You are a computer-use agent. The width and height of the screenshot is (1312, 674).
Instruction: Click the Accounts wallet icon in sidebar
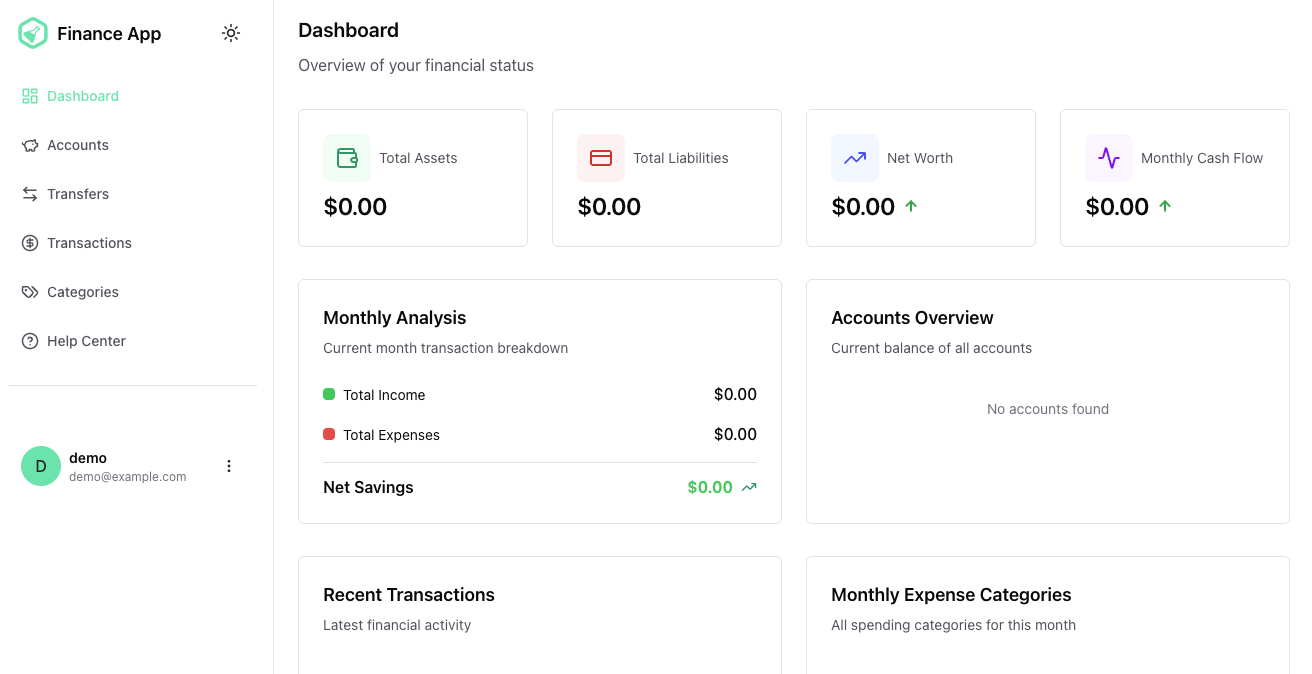pos(29,145)
